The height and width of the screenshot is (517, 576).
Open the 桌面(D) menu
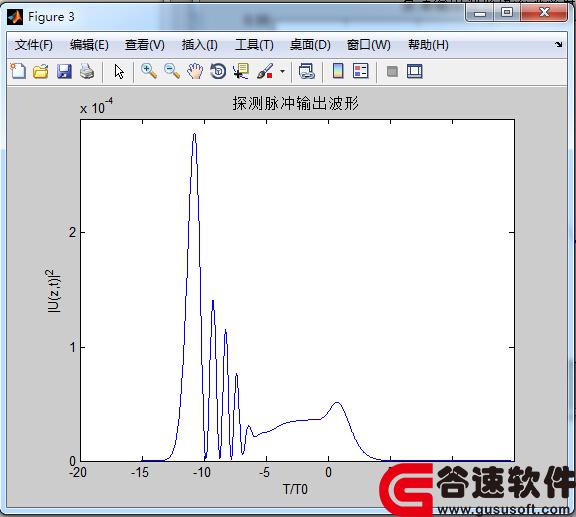(x=310, y=45)
